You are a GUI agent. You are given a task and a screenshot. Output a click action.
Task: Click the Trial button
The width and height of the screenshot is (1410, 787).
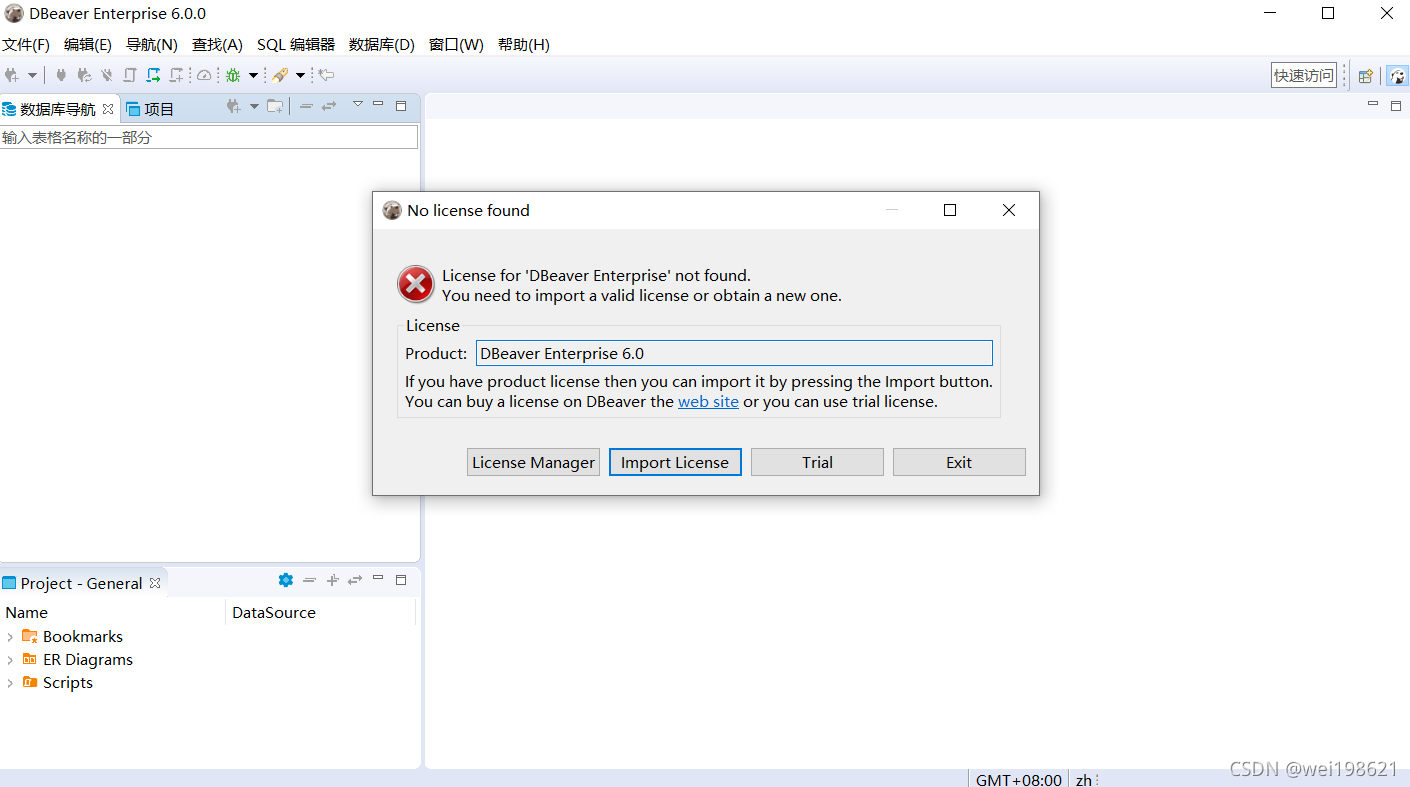[817, 462]
